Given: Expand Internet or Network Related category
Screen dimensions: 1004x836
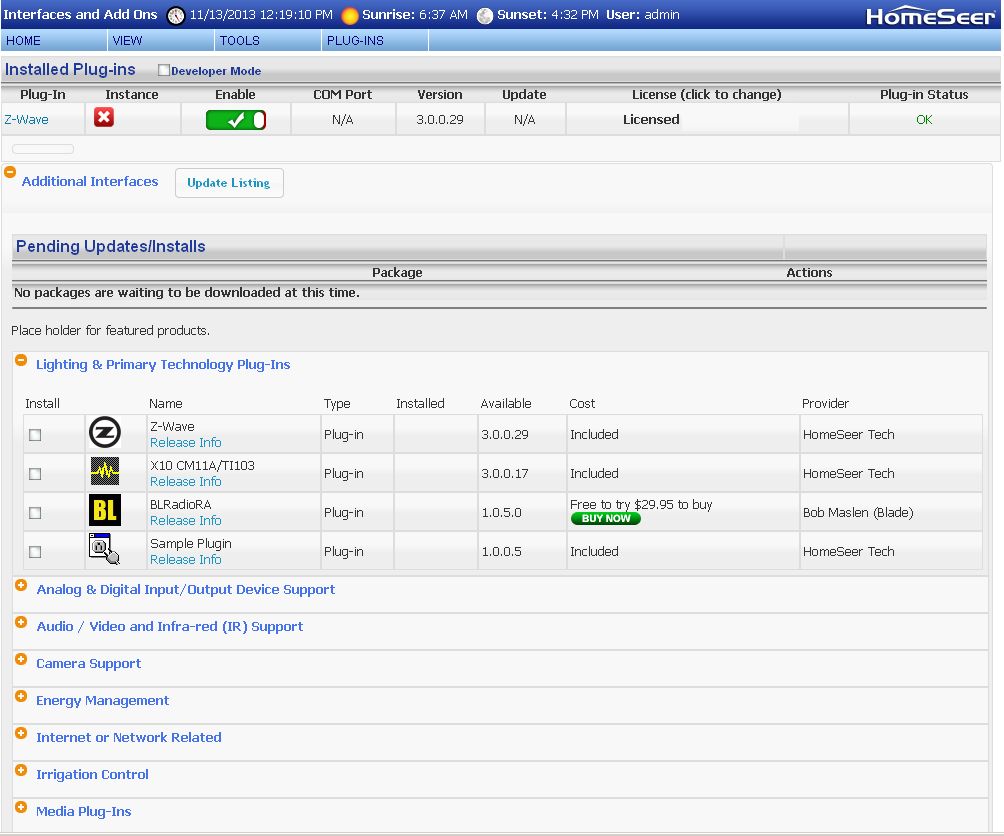Looking at the screenshot, I should point(21,733).
